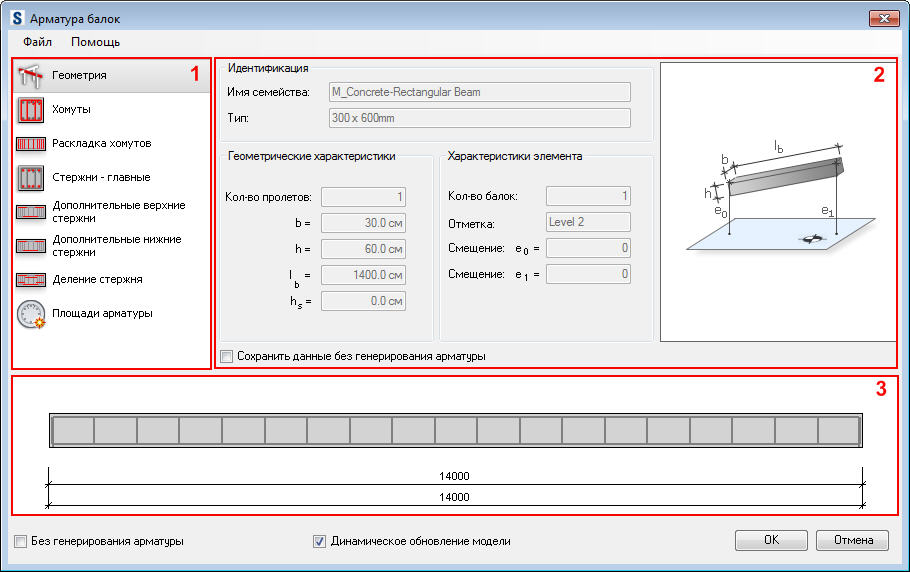Screen dimensions: 910x572
Task: Select Хомуты label in the list
Action: pyautogui.click(x=71, y=110)
